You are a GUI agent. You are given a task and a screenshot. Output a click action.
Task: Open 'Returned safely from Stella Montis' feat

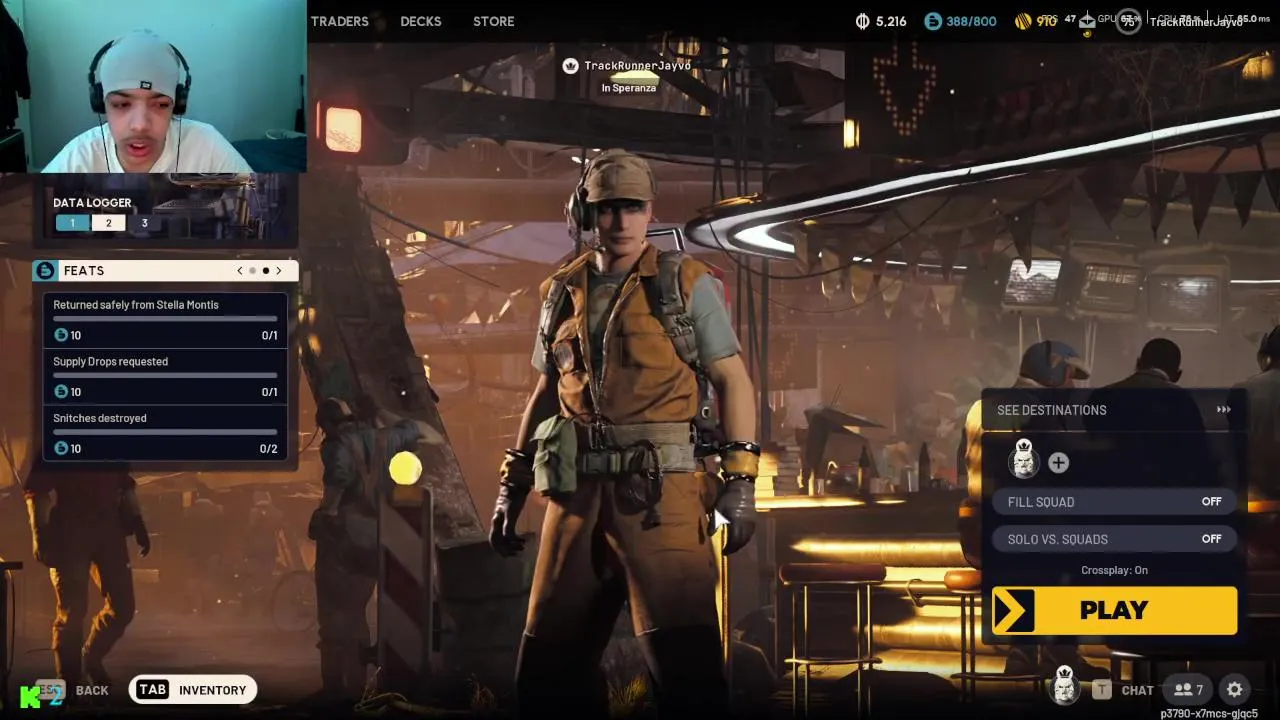[x=165, y=320]
